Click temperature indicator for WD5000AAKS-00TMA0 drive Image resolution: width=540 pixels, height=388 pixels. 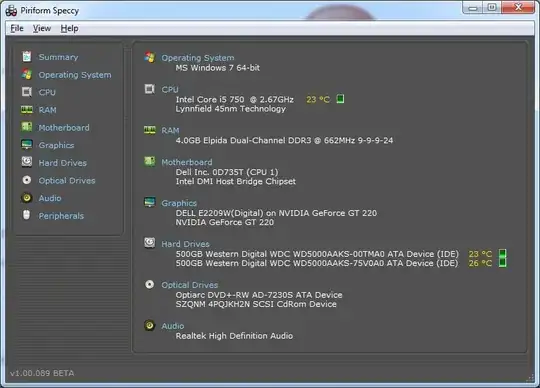click(502, 254)
